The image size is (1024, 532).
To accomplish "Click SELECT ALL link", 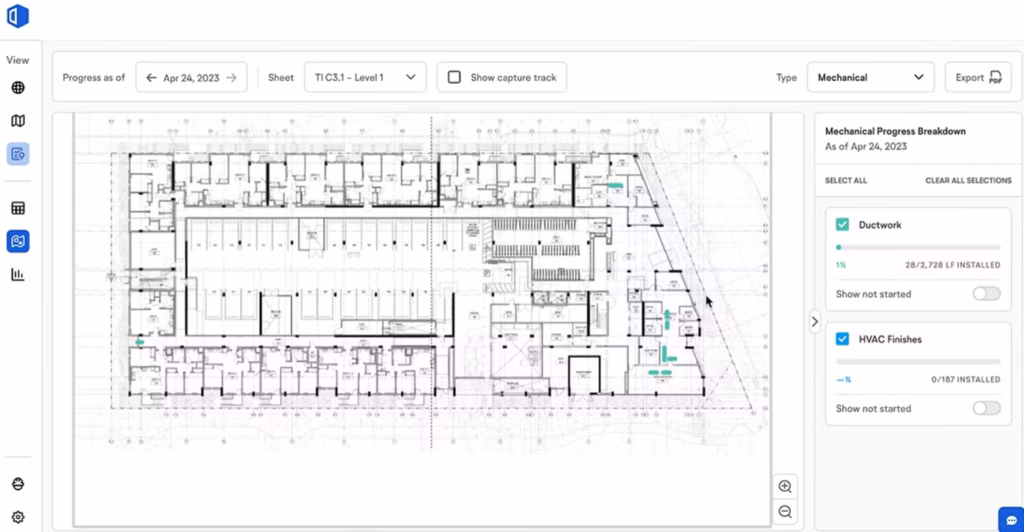I will click(846, 181).
